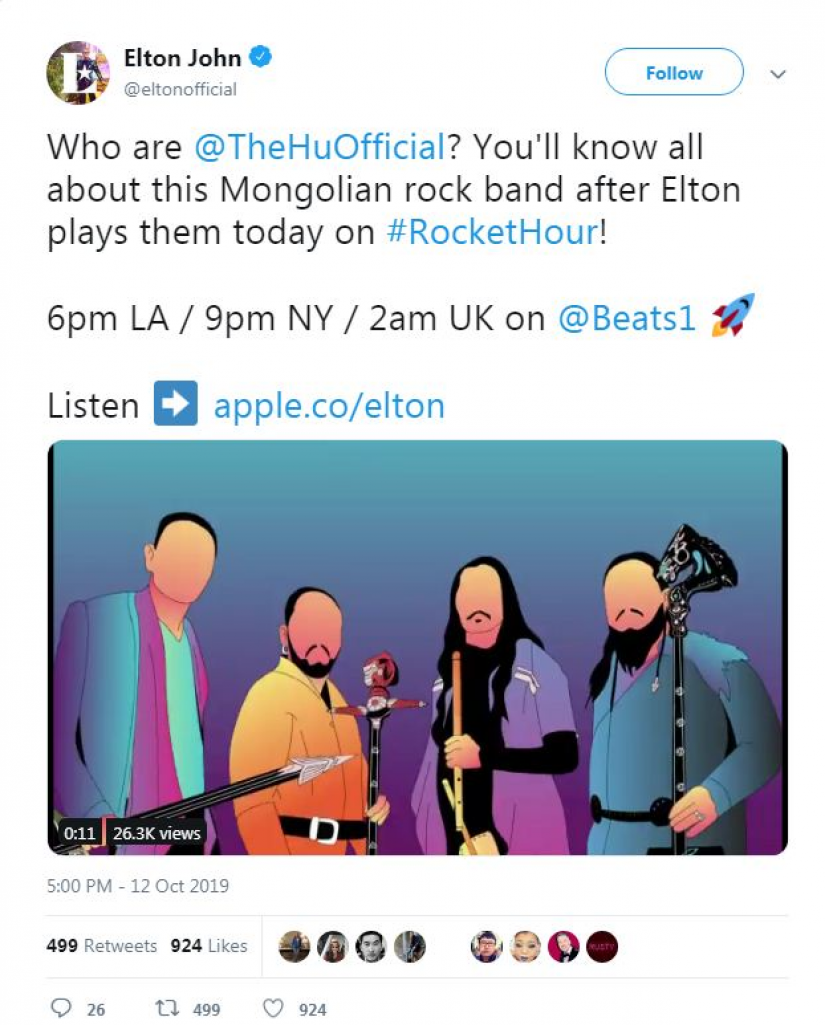Click the blue right-arrow emoji after Listen
825x1025 pixels.
pyautogui.click(x=175, y=403)
